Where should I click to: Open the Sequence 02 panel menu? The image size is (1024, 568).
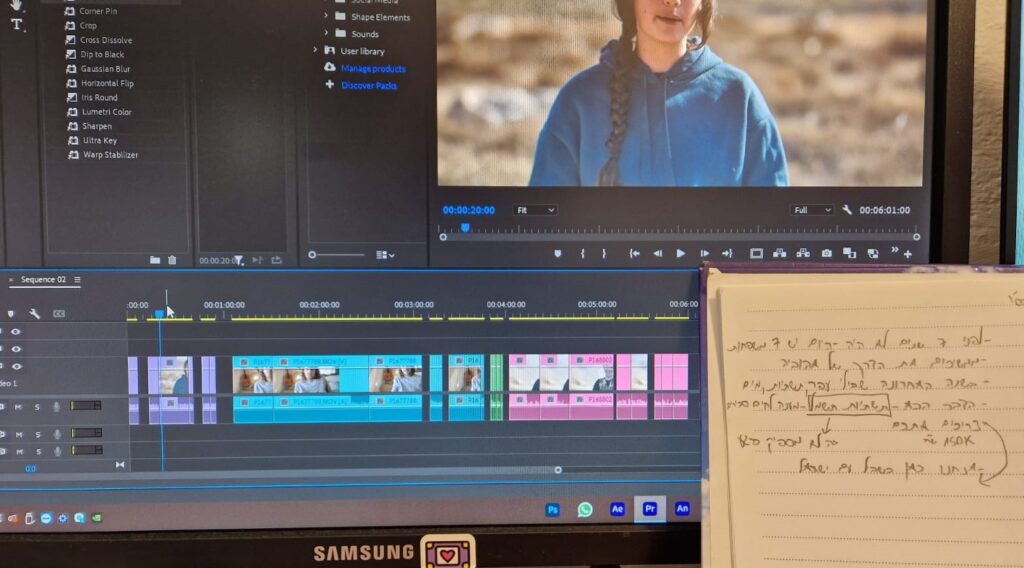click(77, 280)
